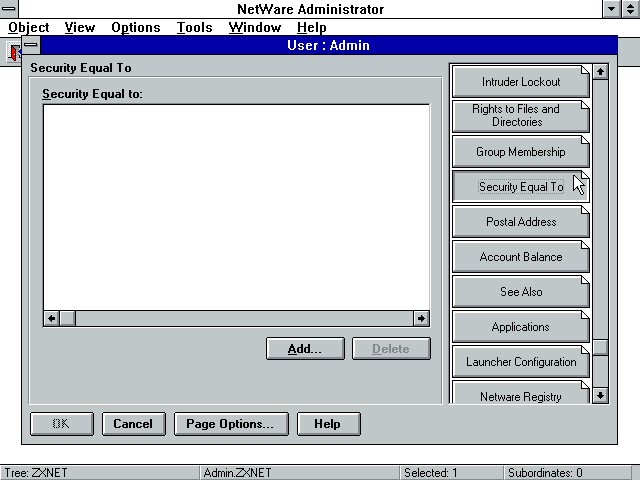Image resolution: width=640 pixels, height=480 pixels.
Task: Open the Account Balance page
Action: (x=521, y=257)
